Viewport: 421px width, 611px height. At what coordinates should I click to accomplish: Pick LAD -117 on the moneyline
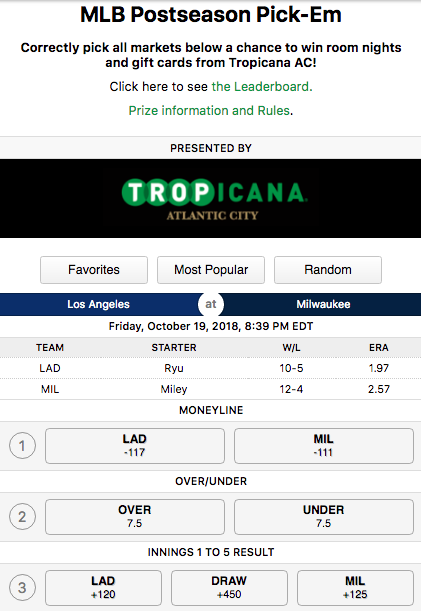point(135,446)
